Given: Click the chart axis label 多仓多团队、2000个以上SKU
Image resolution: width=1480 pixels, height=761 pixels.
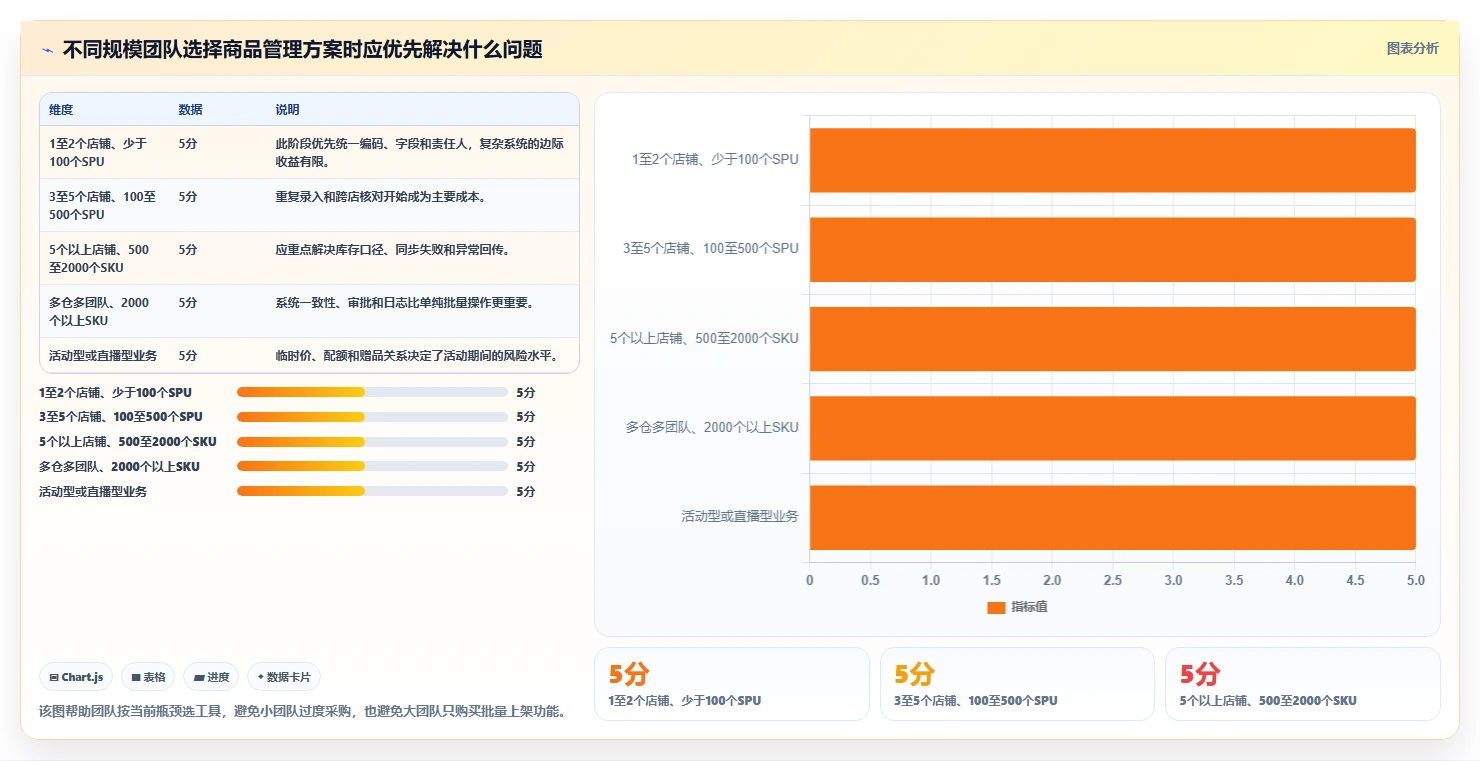Looking at the screenshot, I should (x=712, y=428).
